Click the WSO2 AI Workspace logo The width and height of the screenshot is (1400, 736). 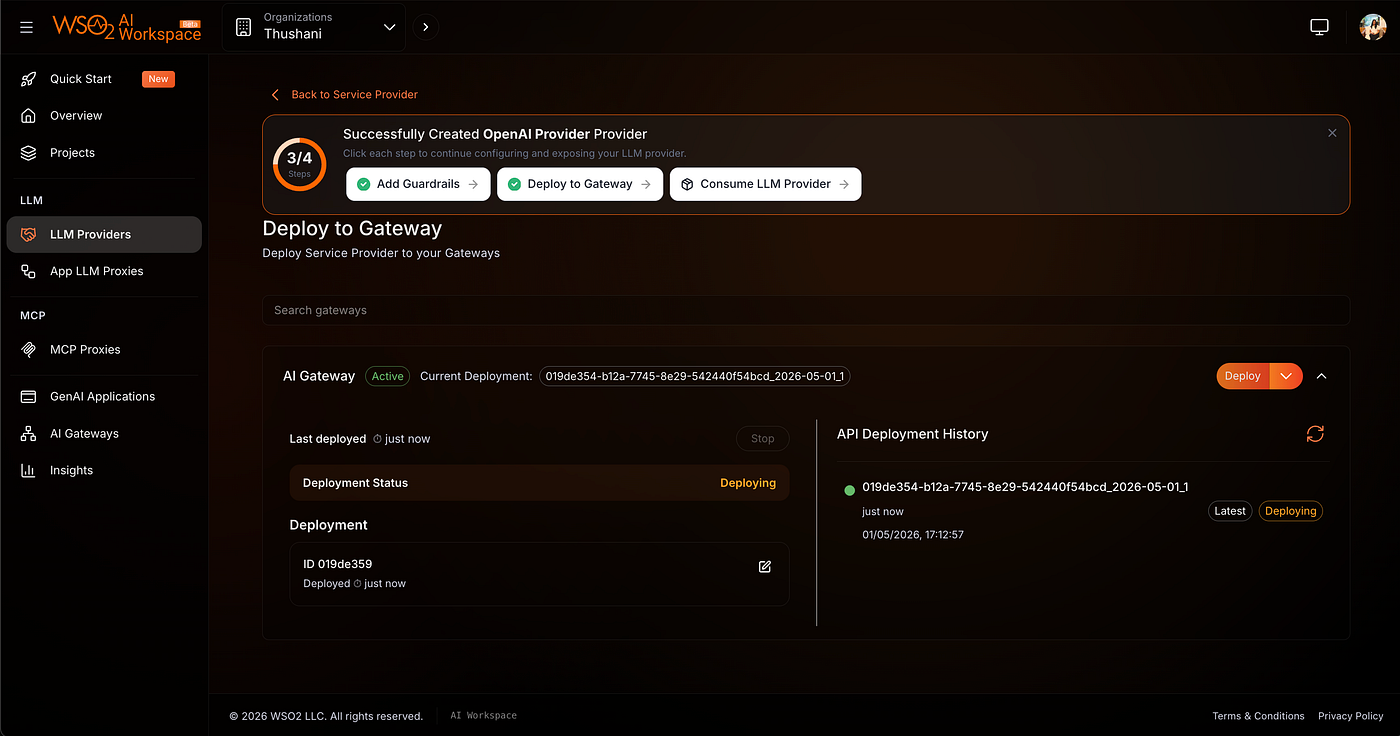(126, 27)
